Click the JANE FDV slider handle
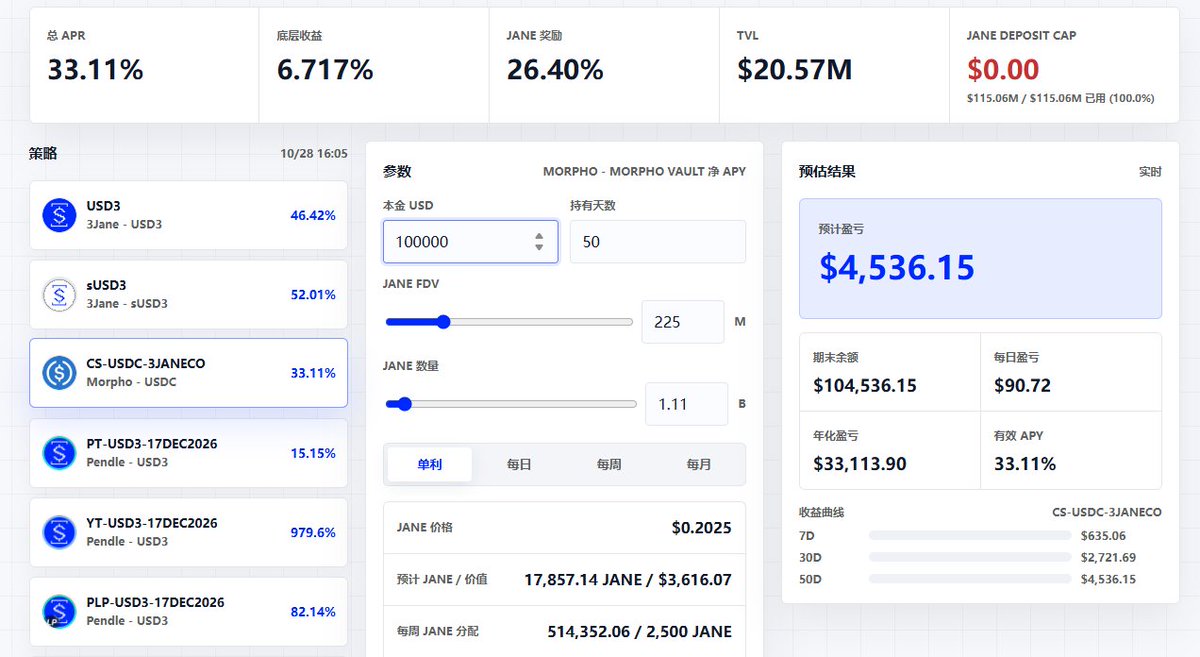Screen dimensions: 1200x657 click(x=443, y=322)
